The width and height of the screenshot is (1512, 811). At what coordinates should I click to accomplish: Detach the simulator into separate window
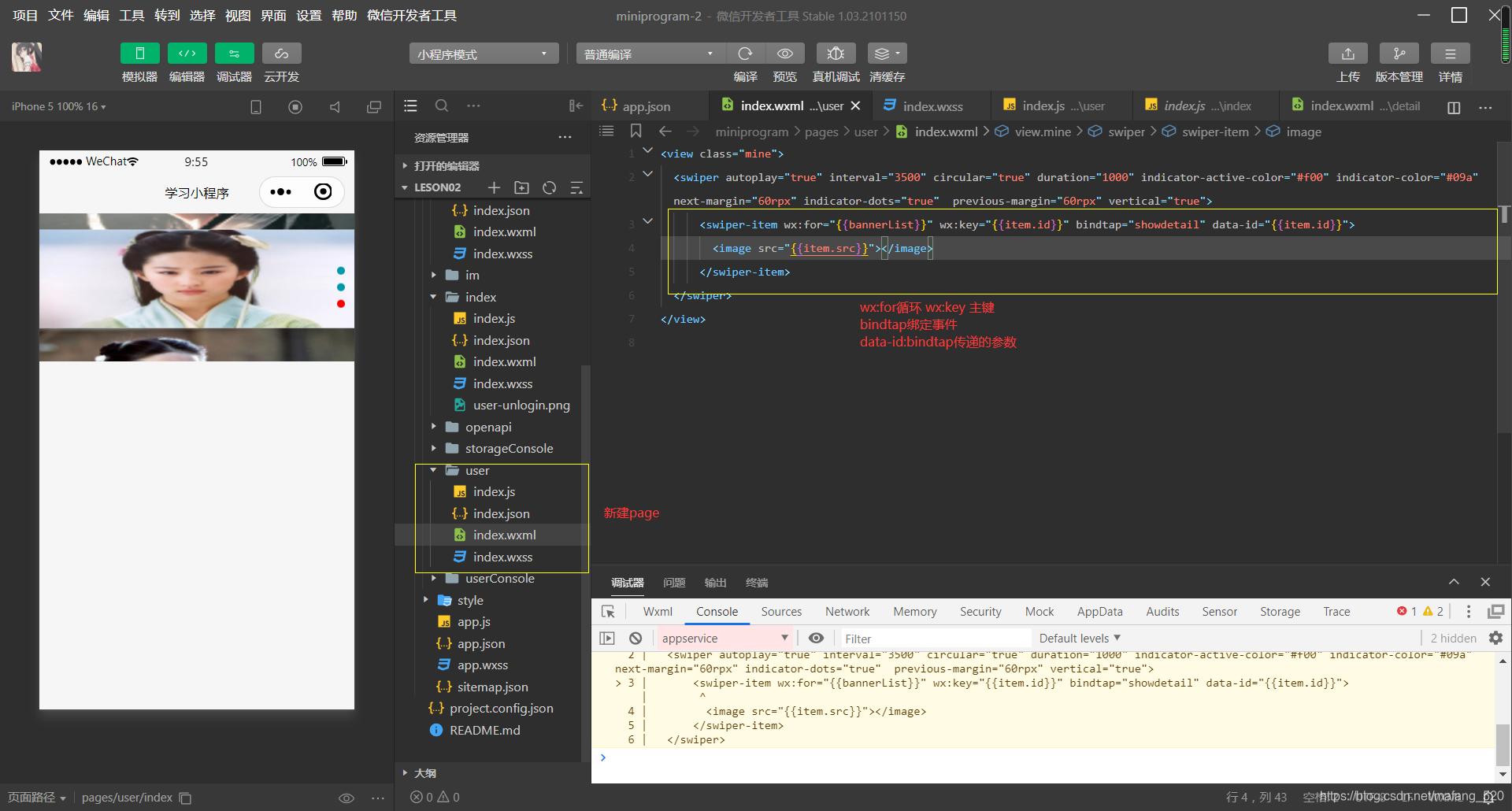click(x=374, y=106)
